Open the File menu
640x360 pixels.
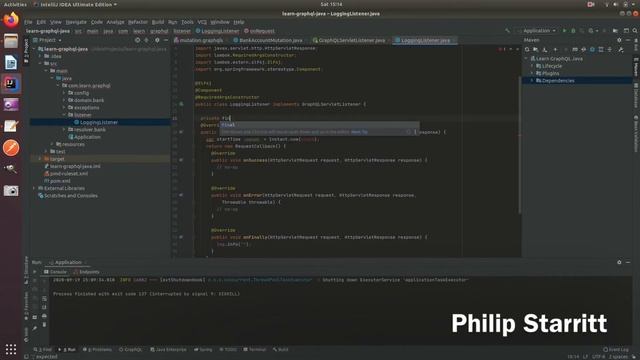tap(28, 22)
